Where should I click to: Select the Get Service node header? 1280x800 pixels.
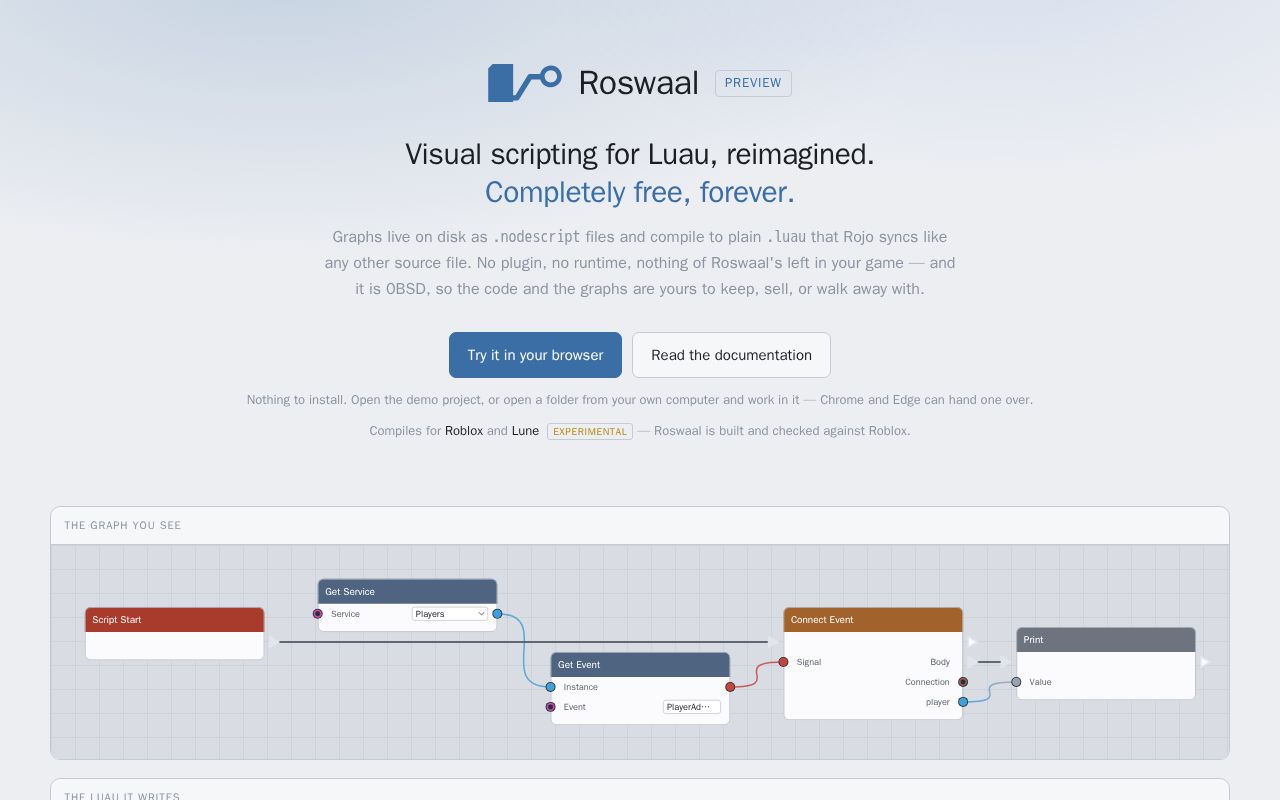click(407, 592)
